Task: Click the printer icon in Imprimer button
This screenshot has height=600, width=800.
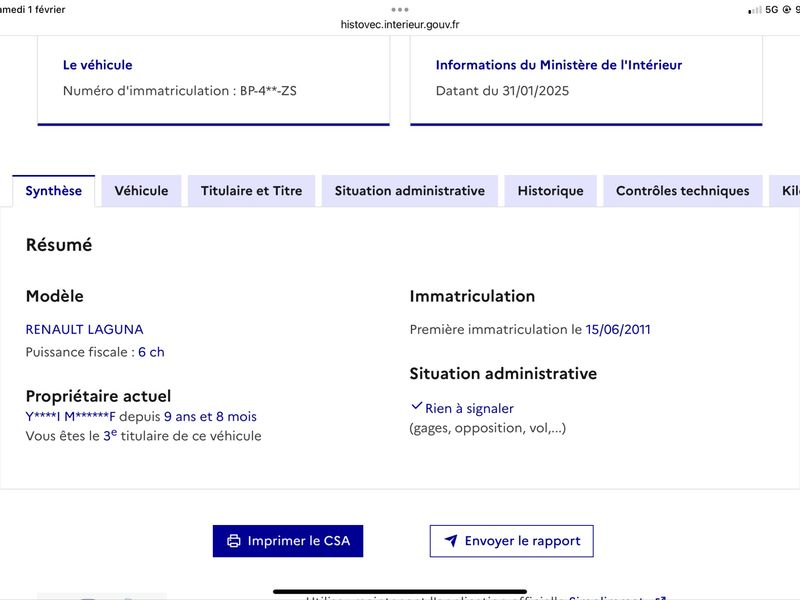Action: click(x=234, y=541)
